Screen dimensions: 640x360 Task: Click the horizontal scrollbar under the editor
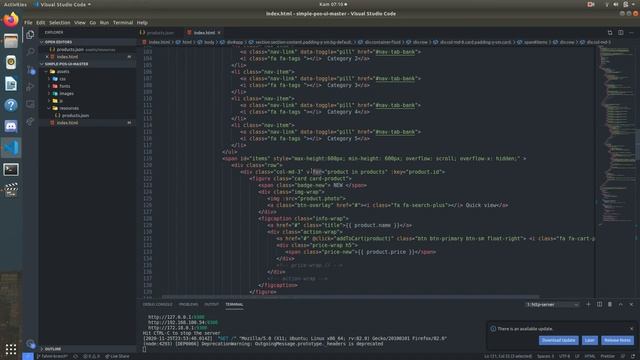350,297
